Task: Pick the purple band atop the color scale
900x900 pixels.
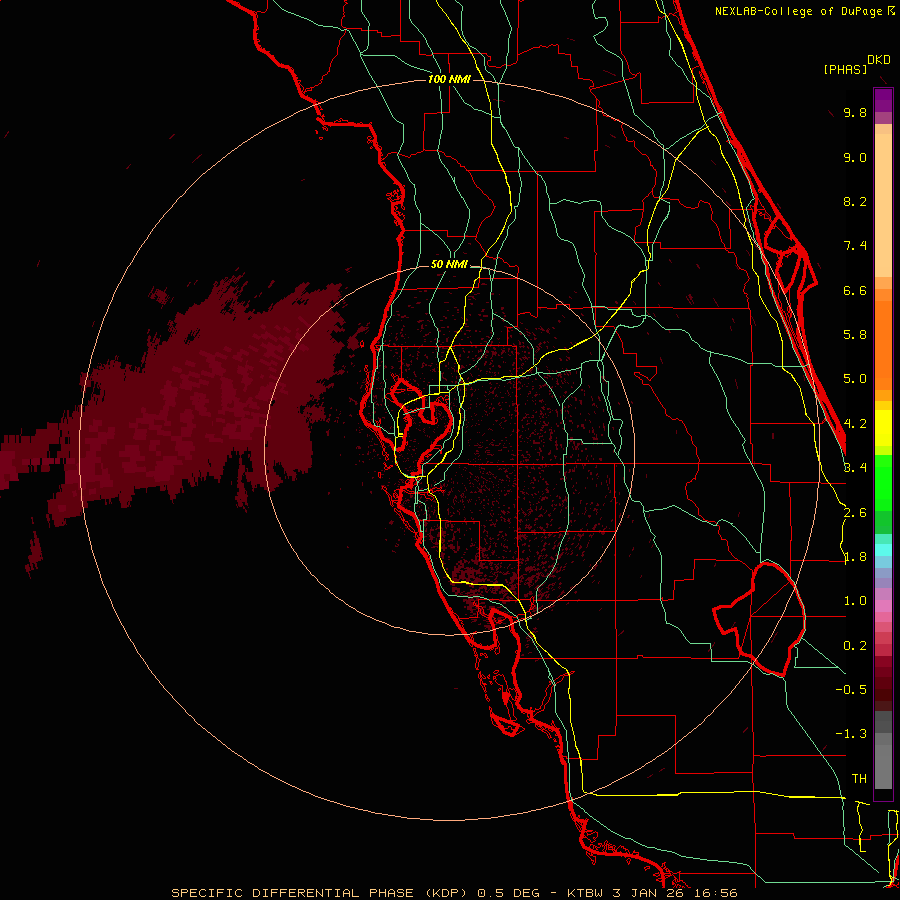Action: (883, 100)
